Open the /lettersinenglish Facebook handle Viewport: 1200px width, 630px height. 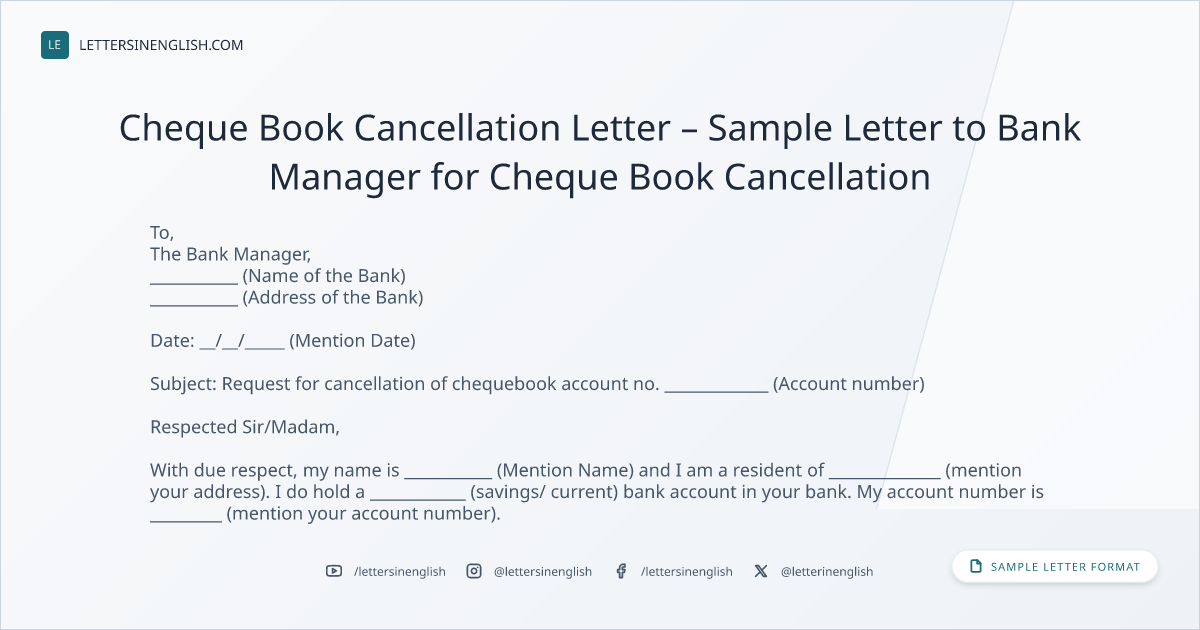(687, 571)
